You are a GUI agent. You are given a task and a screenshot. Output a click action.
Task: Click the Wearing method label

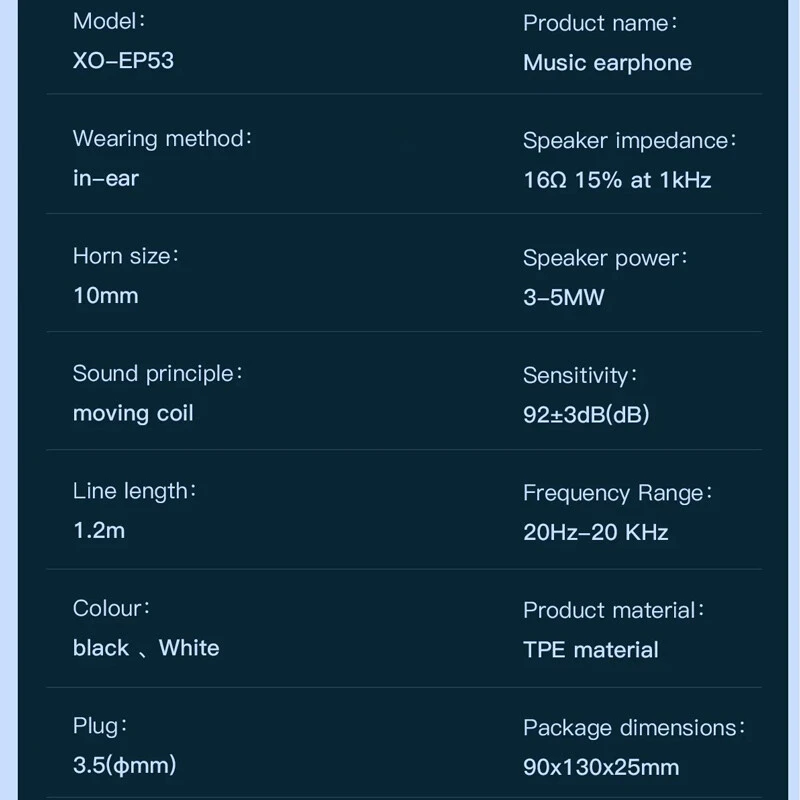162,139
